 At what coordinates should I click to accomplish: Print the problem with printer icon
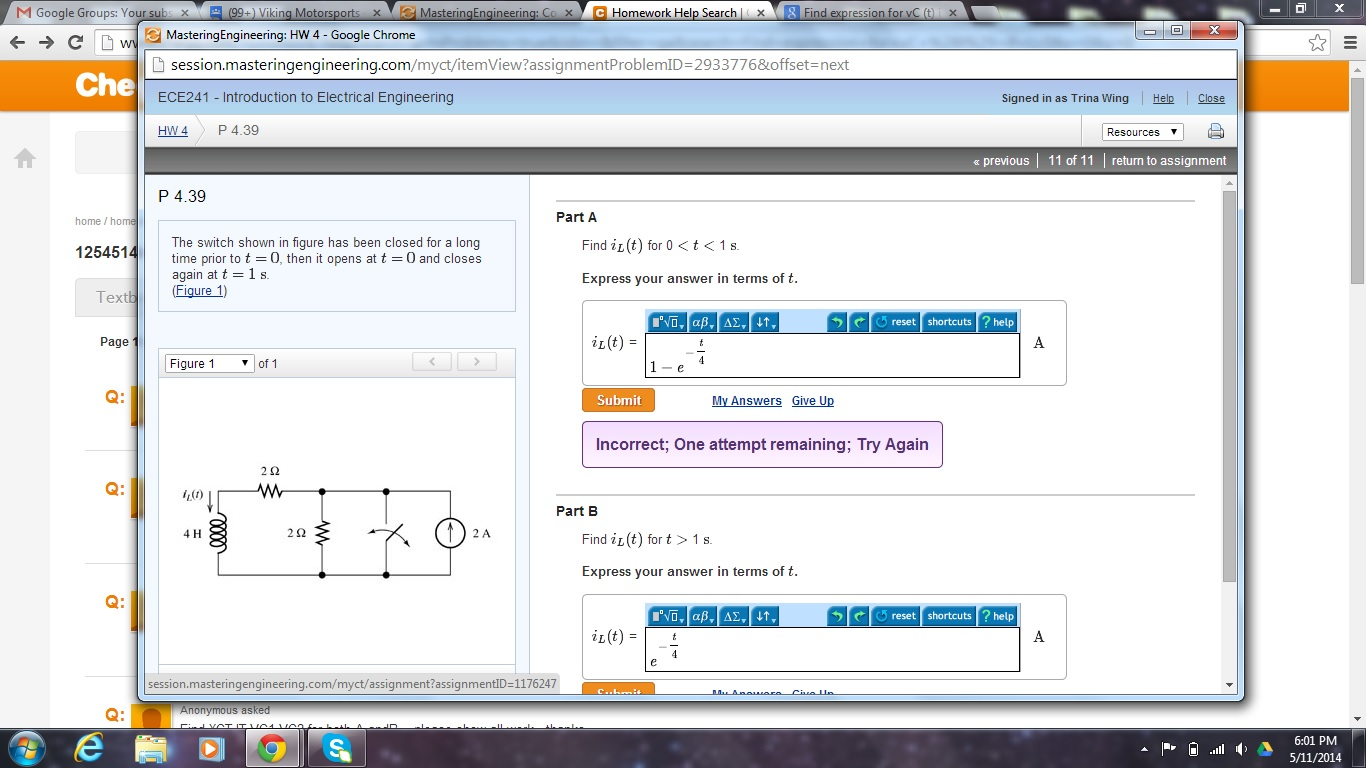[x=1216, y=131]
